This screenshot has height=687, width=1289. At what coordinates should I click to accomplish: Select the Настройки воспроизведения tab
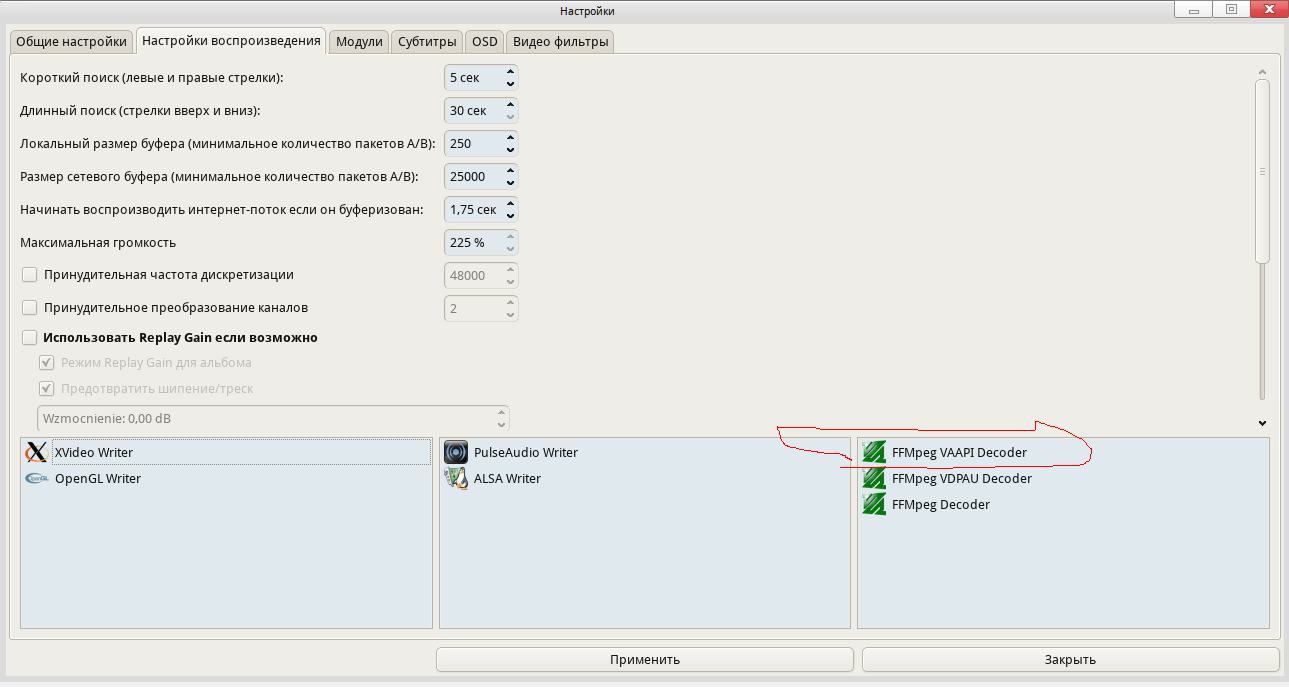[231, 40]
